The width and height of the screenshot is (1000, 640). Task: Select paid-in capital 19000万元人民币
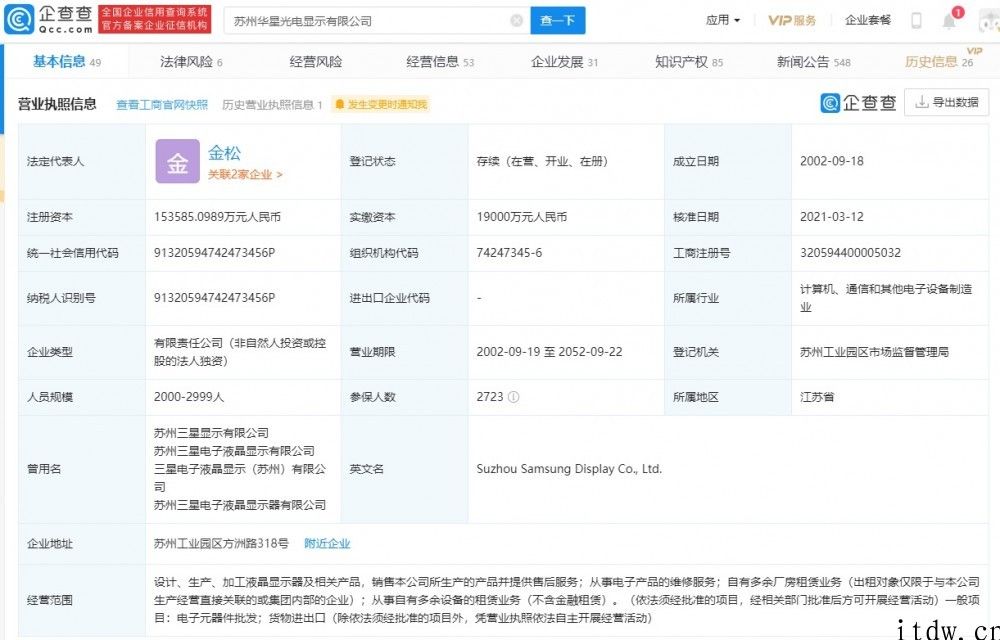tap(522, 217)
